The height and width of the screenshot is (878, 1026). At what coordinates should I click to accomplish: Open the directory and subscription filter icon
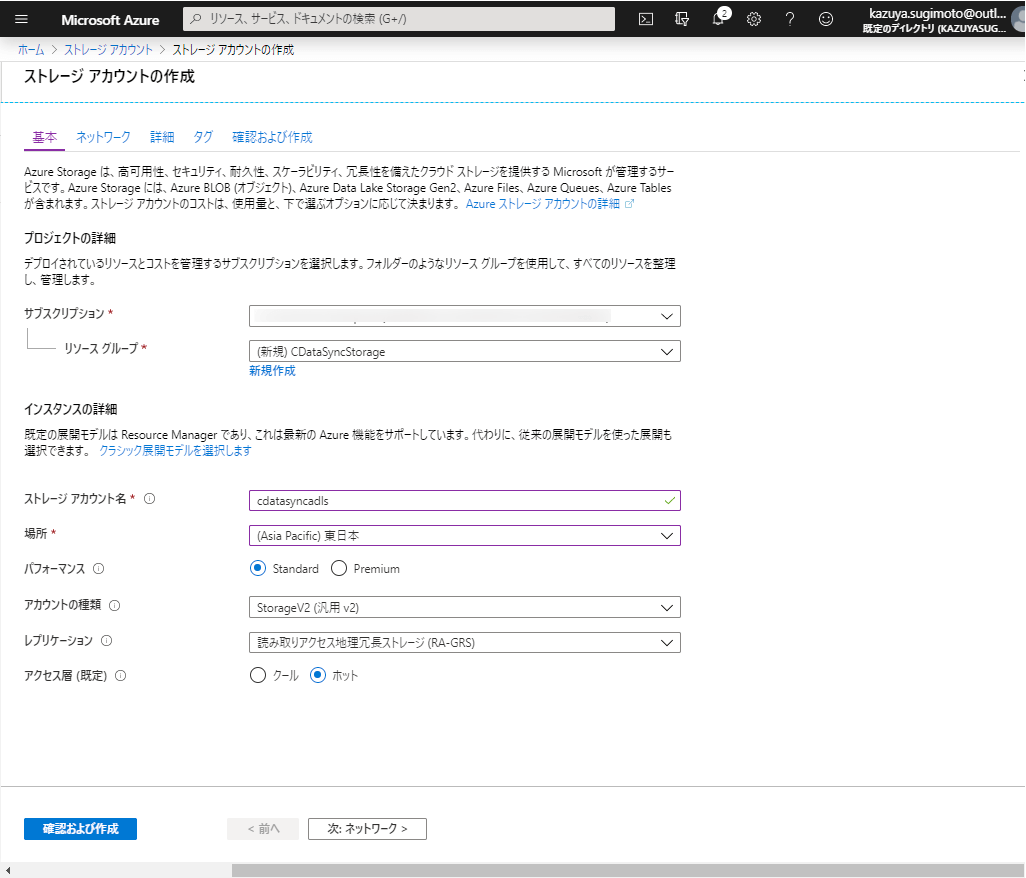pos(682,19)
